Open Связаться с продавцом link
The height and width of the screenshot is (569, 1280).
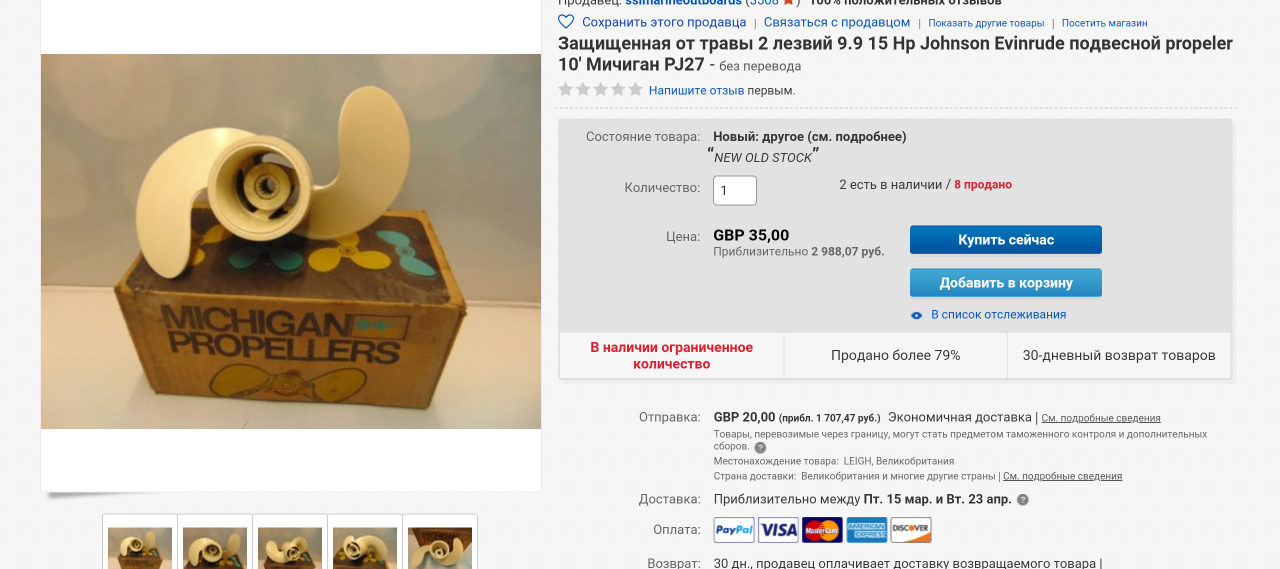[x=837, y=22]
